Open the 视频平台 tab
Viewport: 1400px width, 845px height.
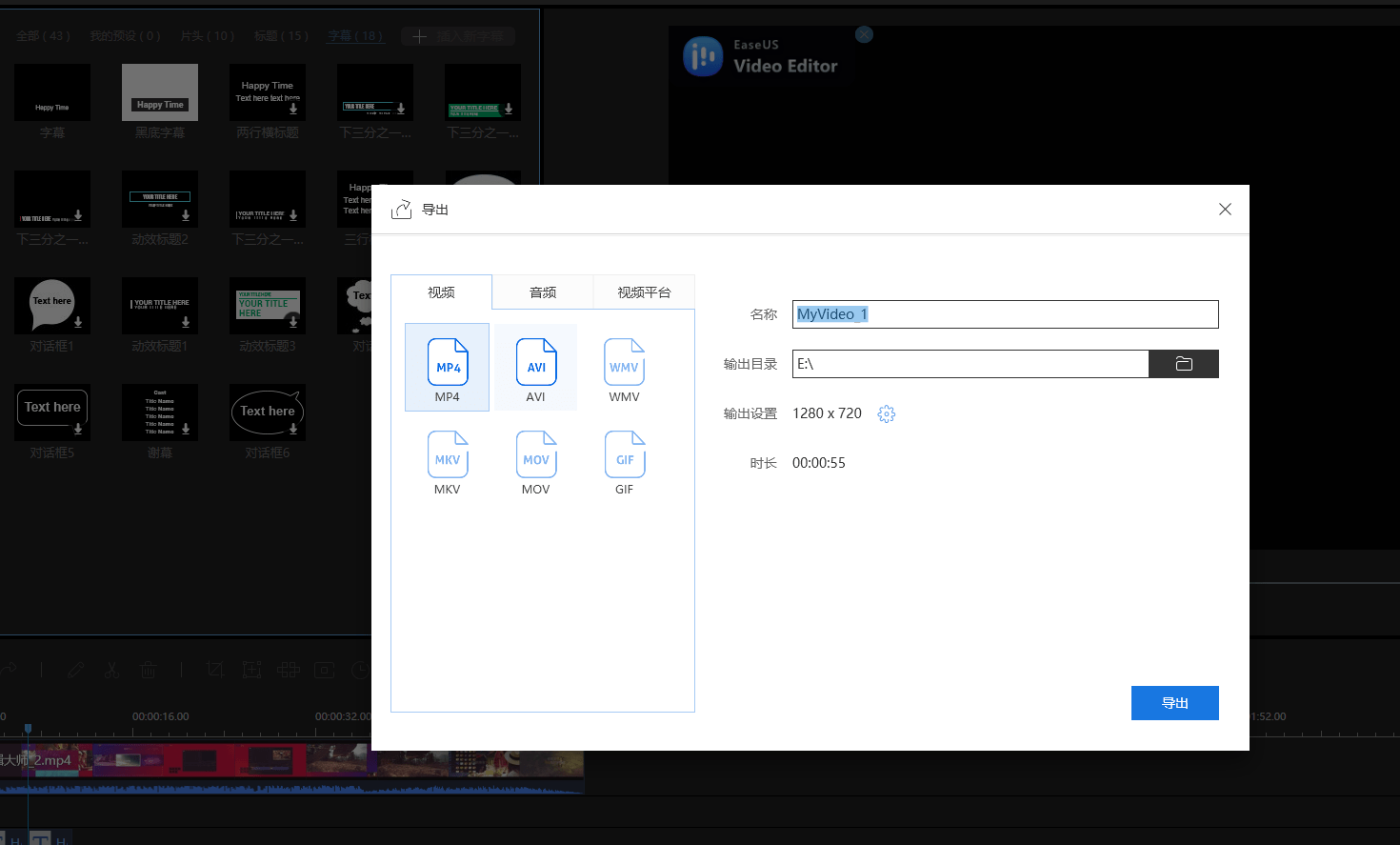click(644, 292)
